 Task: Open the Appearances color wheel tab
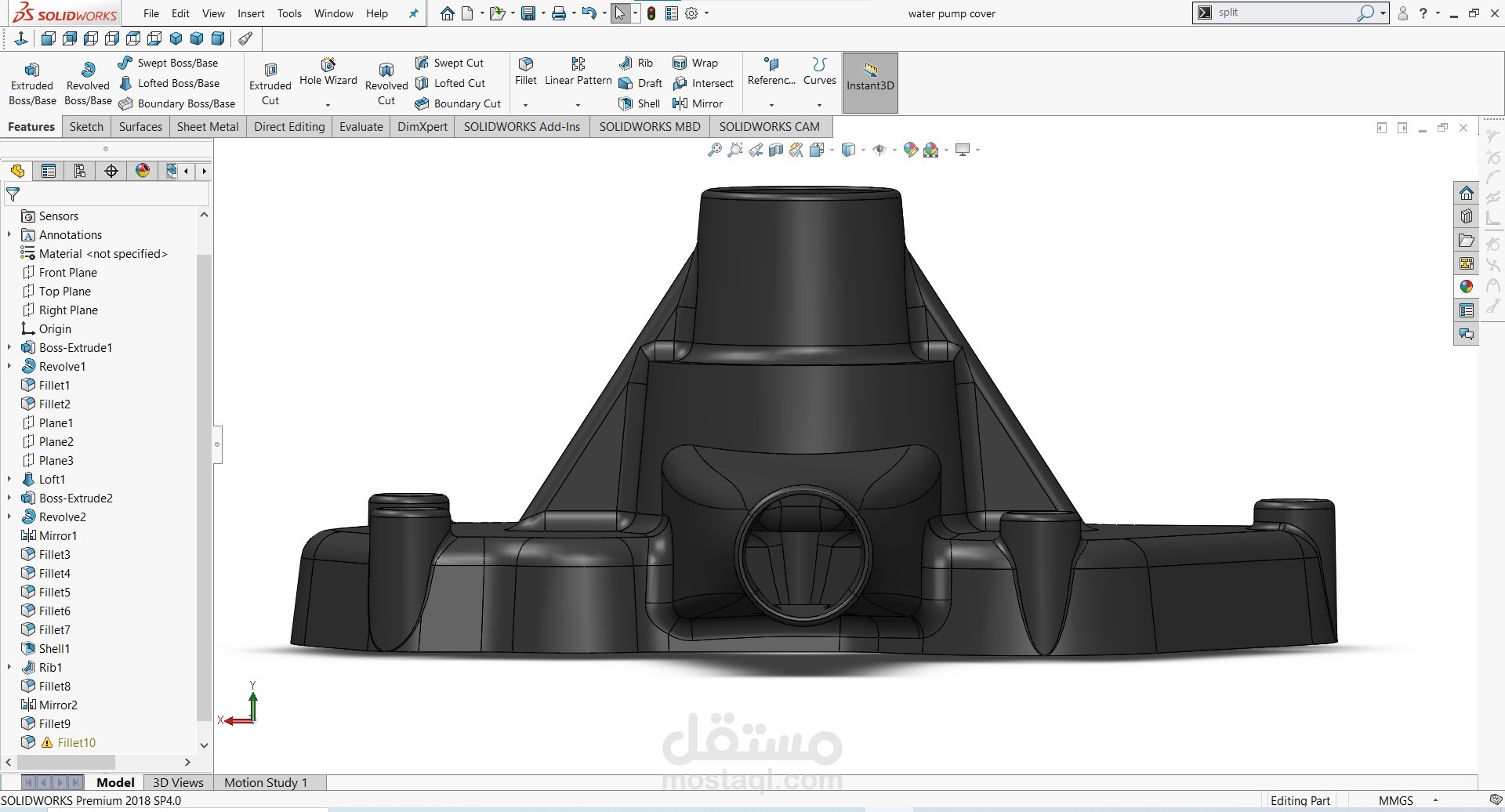pos(1467,287)
